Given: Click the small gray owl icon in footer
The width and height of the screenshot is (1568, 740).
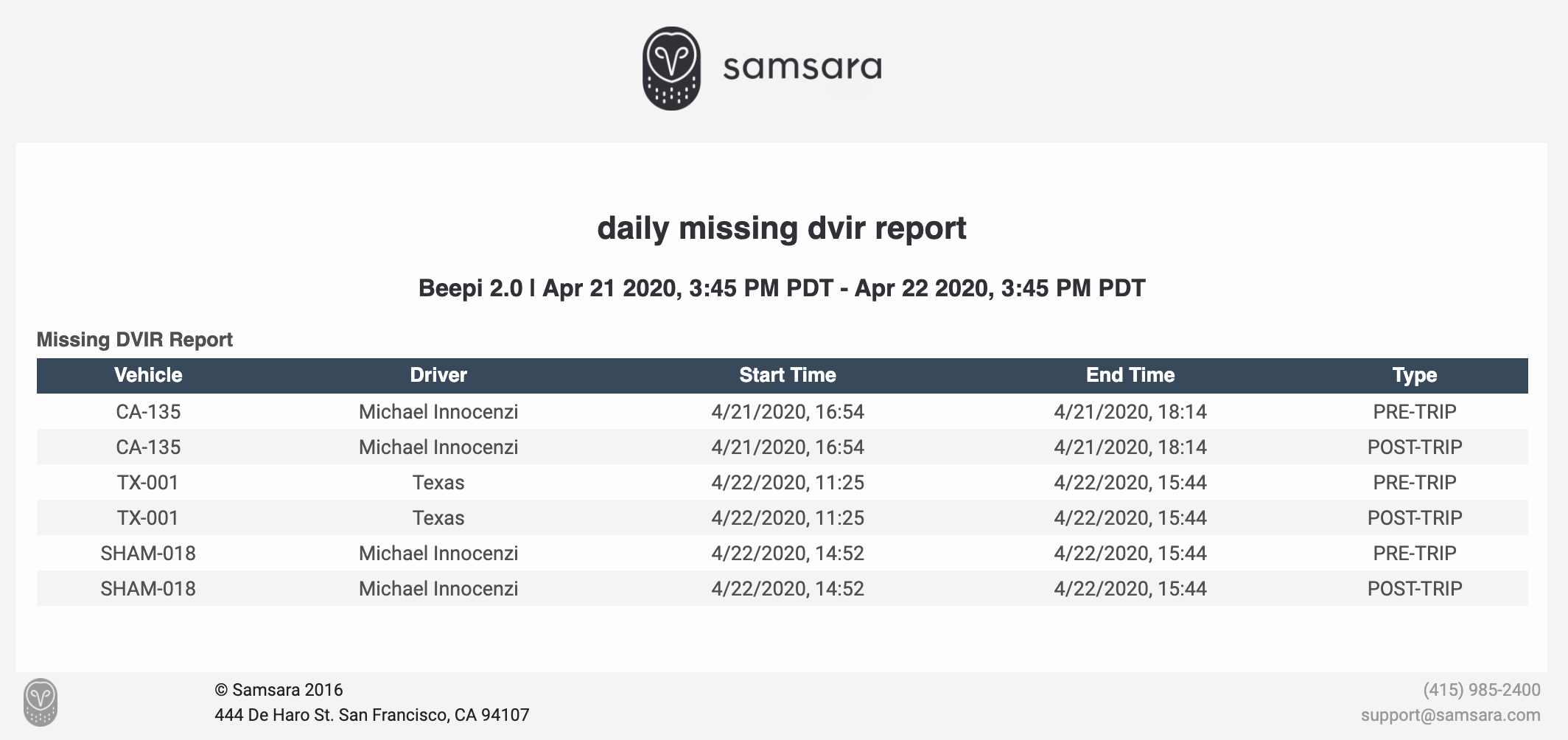Looking at the screenshot, I should [x=41, y=702].
